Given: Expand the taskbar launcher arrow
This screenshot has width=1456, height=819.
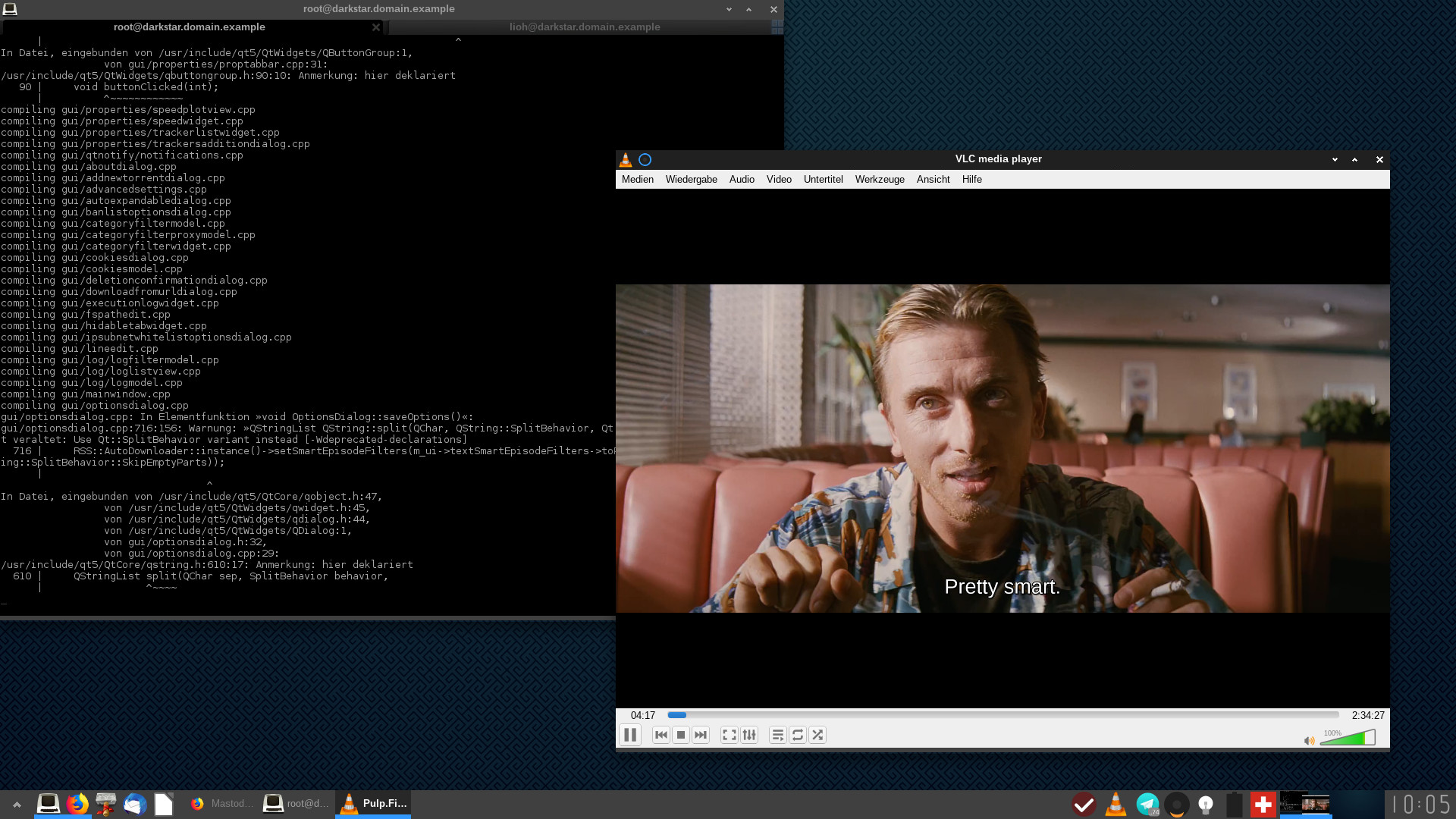Looking at the screenshot, I should pyautogui.click(x=17, y=805).
